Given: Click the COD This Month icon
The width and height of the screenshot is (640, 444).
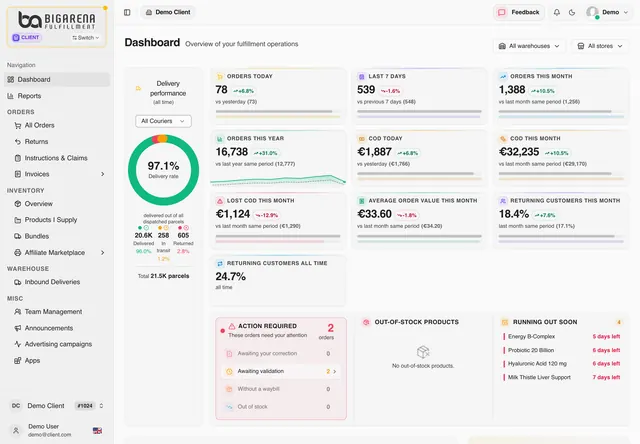Looking at the screenshot, I should click(x=503, y=139).
